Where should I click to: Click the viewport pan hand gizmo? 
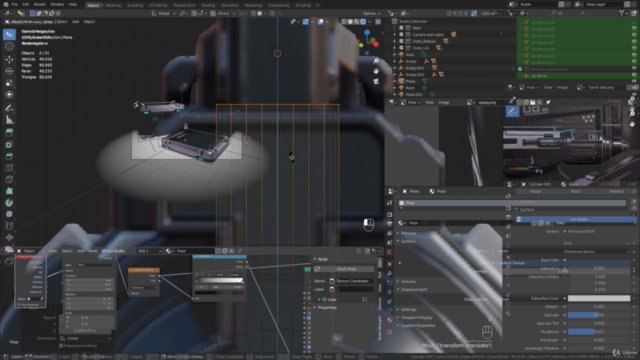click(x=376, y=71)
